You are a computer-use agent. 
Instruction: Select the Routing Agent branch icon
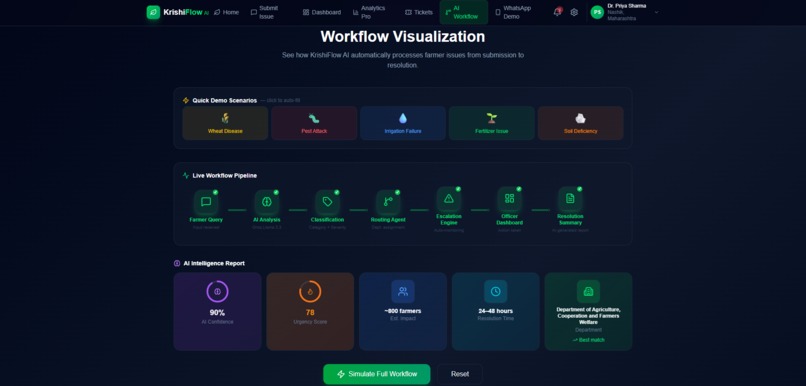pyautogui.click(x=388, y=201)
